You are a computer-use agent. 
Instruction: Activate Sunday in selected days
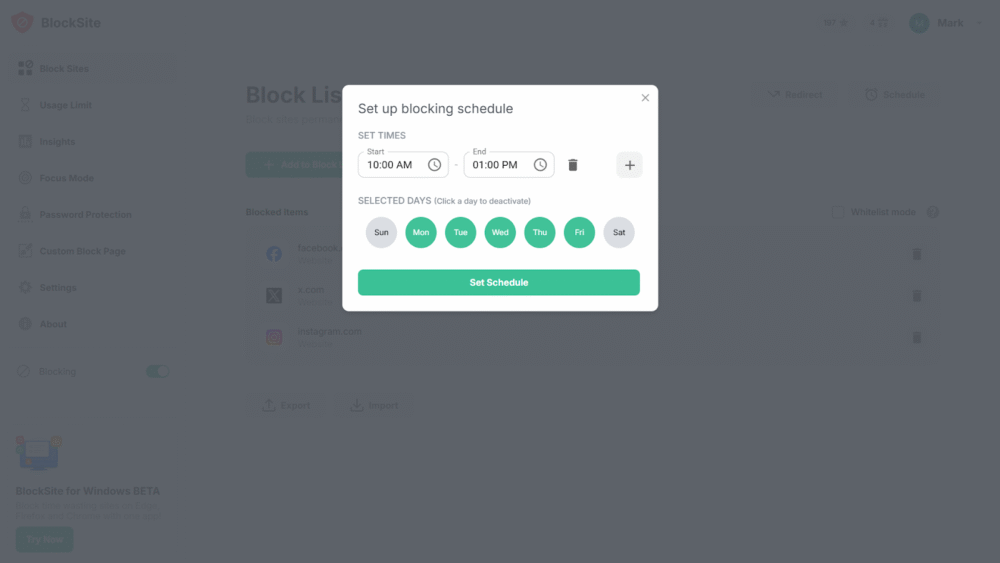[x=381, y=233]
